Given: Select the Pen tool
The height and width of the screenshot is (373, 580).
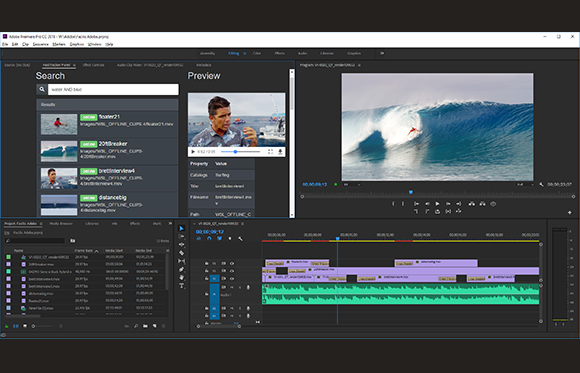Looking at the screenshot, I should pyautogui.click(x=182, y=269).
